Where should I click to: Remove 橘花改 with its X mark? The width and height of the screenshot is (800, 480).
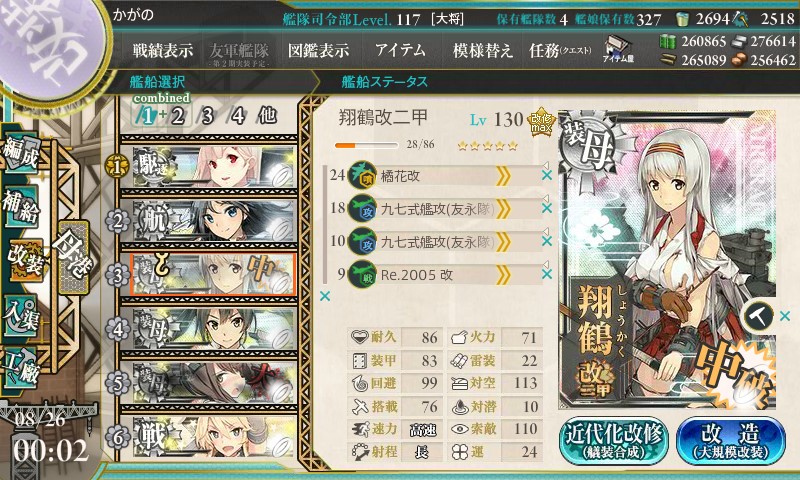[547, 175]
